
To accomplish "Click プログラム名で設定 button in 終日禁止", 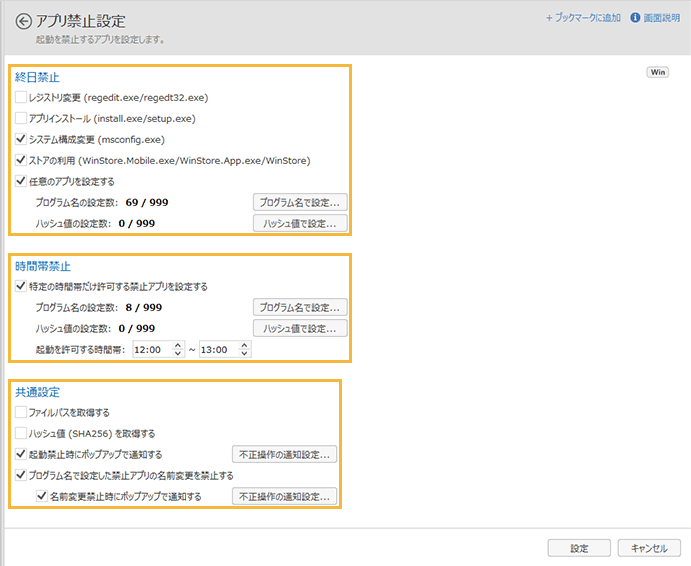I will click(300, 202).
